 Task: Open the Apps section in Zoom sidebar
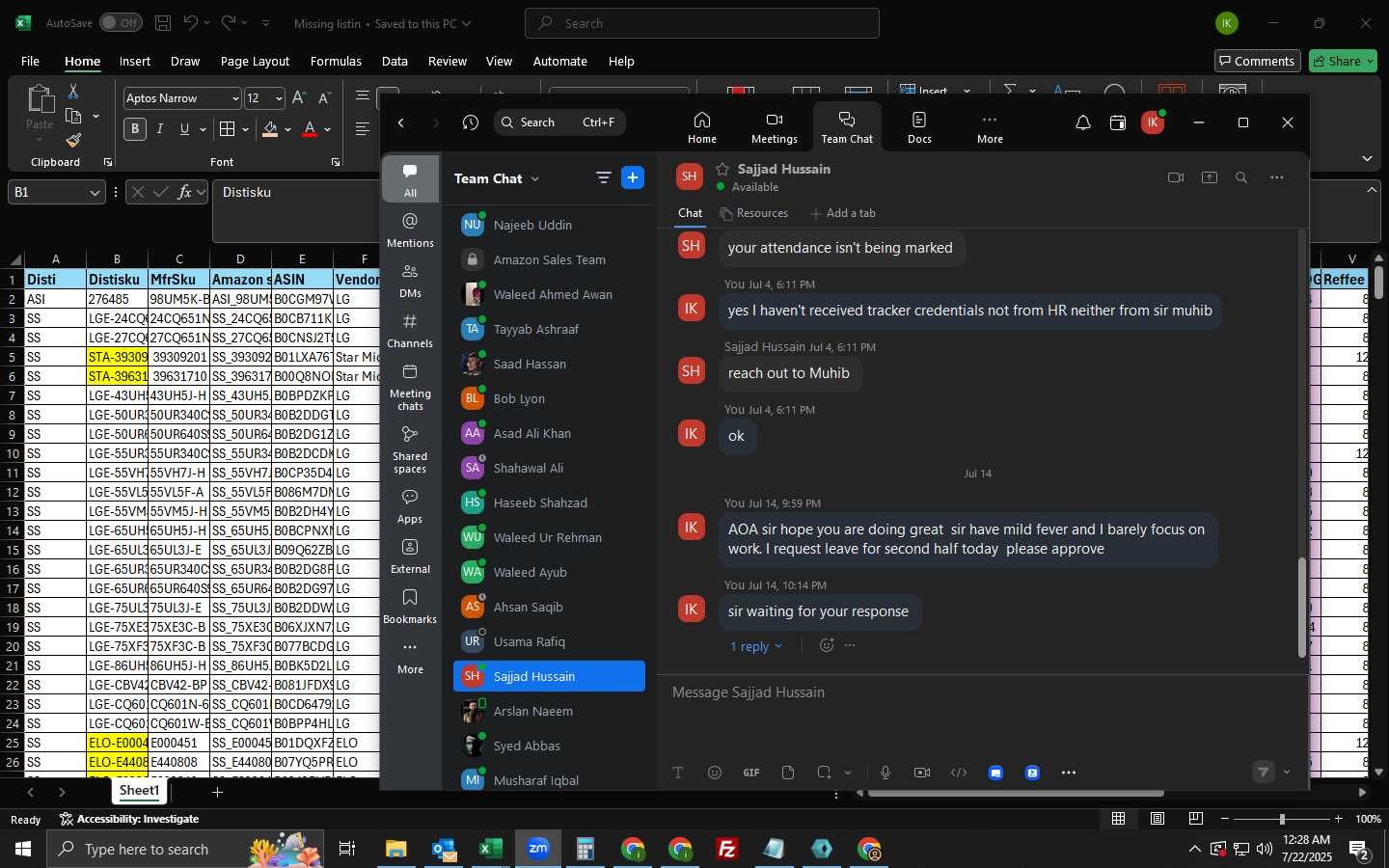click(x=410, y=506)
